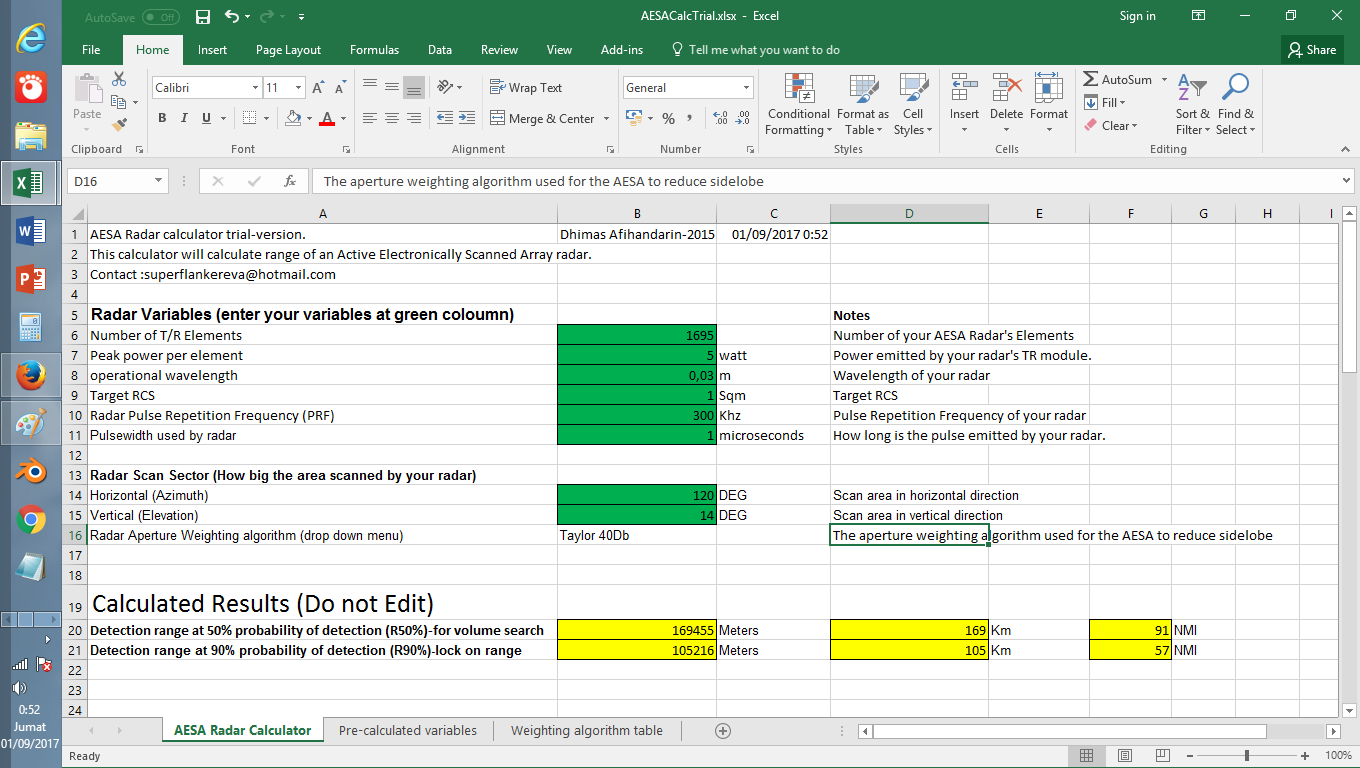Open Format as Table gallery

point(863,104)
